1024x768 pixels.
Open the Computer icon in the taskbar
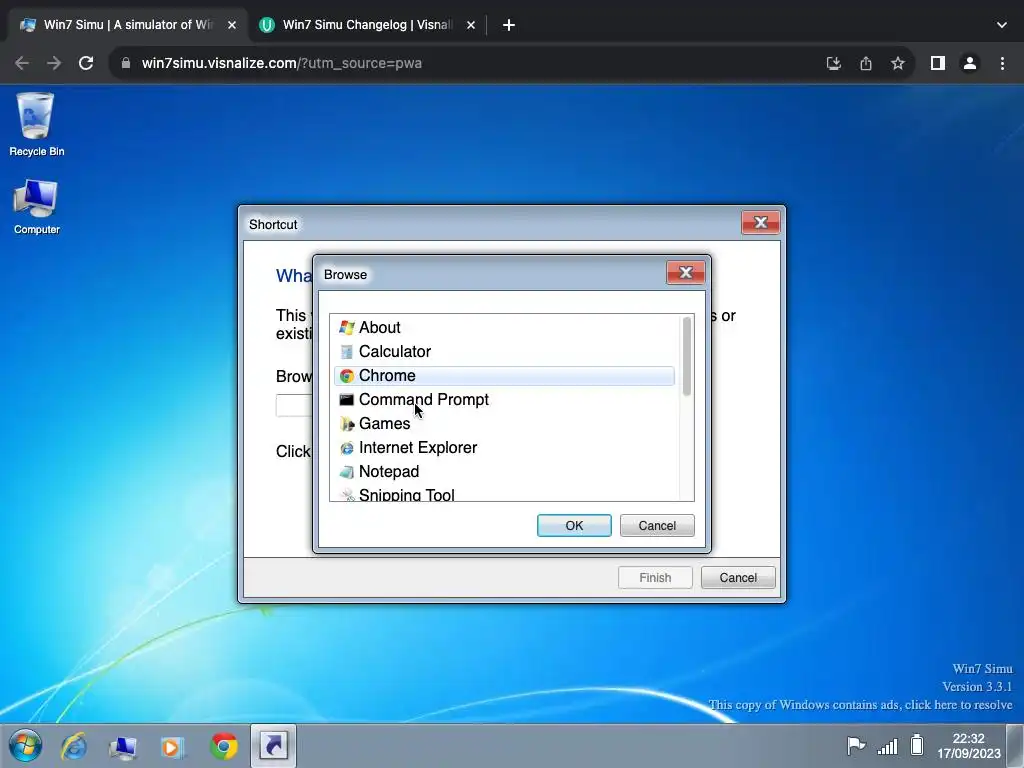point(123,746)
